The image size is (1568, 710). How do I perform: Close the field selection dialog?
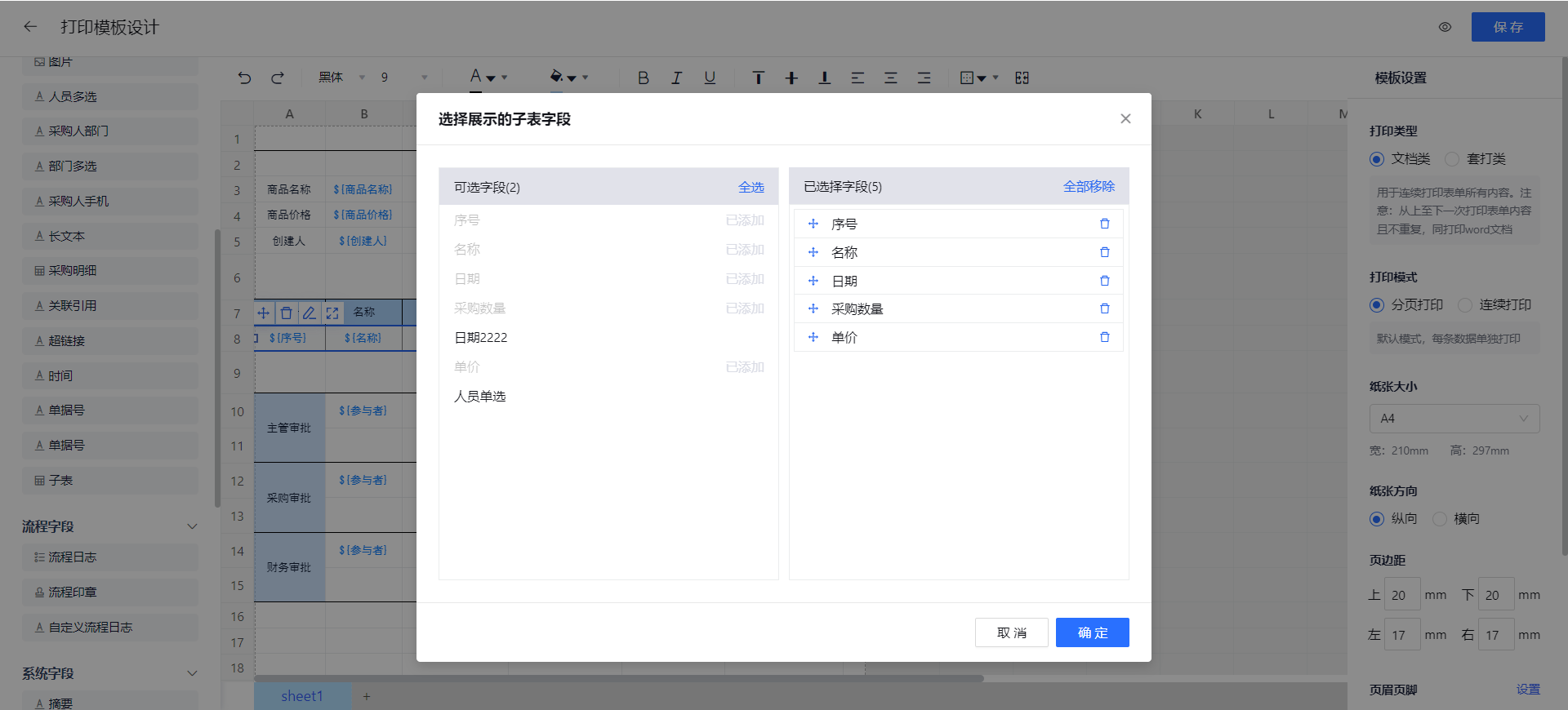[x=1125, y=119]
